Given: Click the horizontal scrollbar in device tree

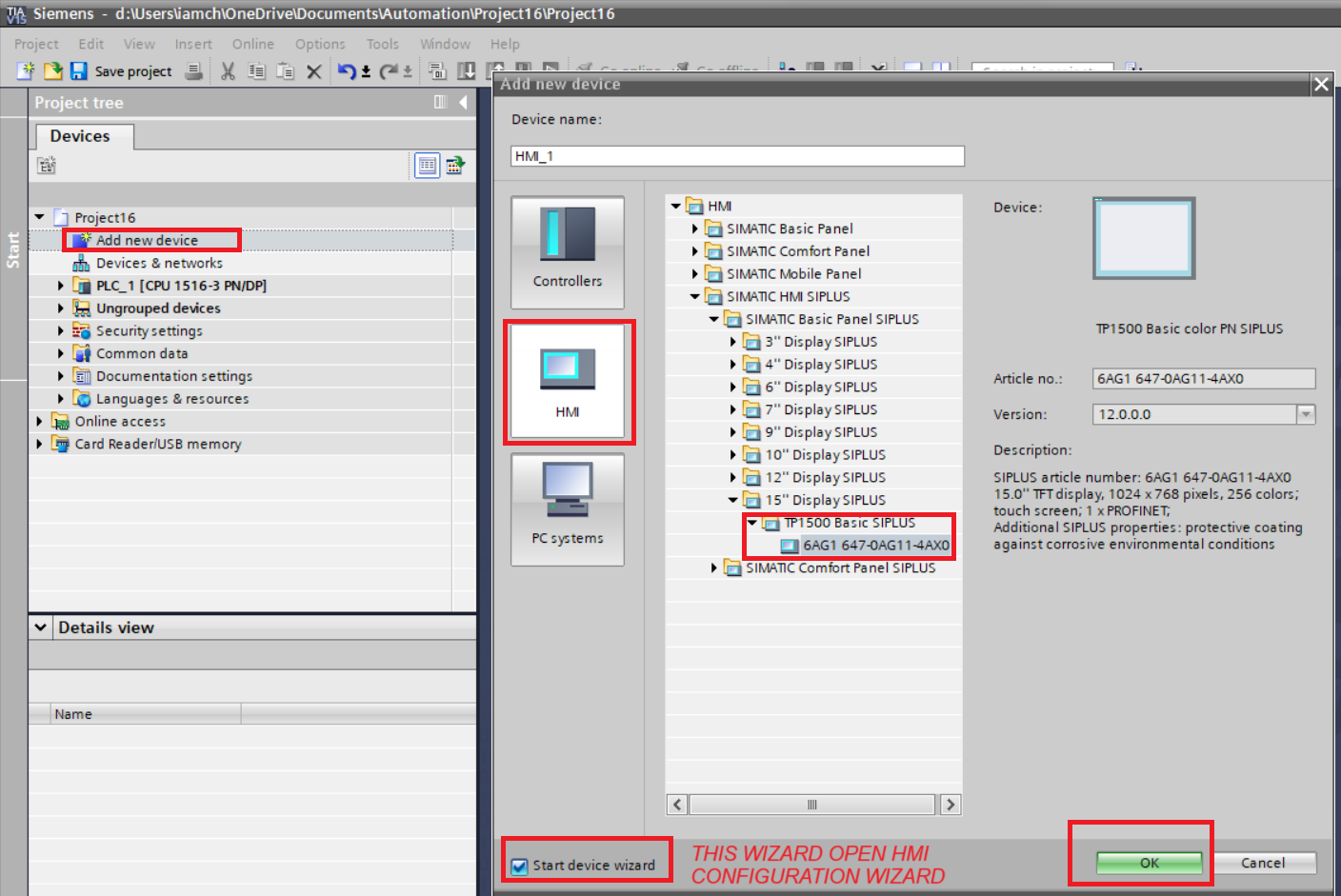Looking at the screenshot, I should coord(811,805).
